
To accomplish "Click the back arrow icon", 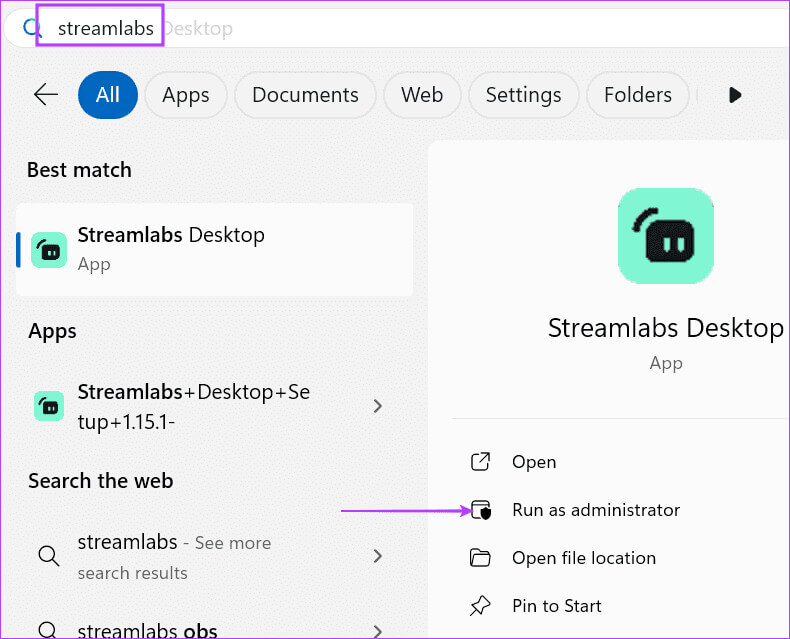I will (46, 95).
